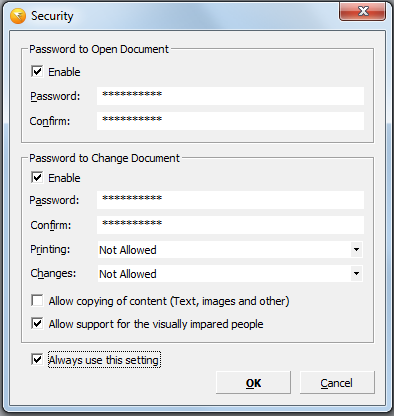Select the Changes Not Allowed combo box
The height and width of the screenshot is (416, 394).
tap(230, 274)
